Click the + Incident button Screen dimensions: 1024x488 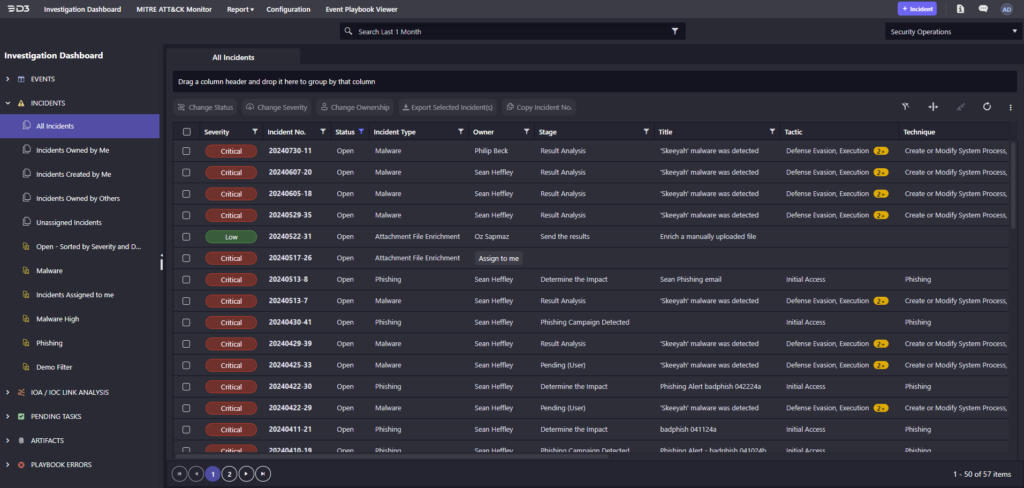tap(917, 9)
